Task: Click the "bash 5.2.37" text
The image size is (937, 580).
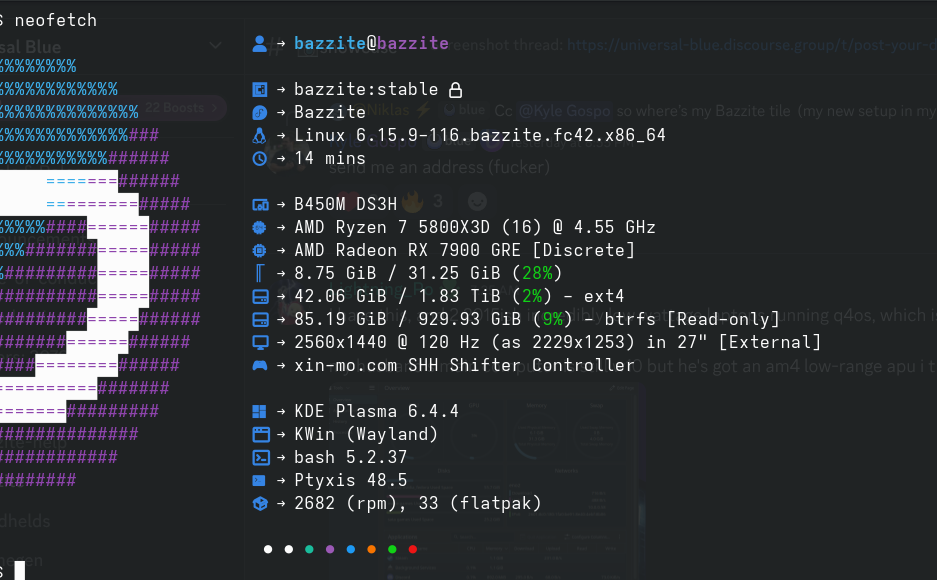Action: tap(351, 458)
